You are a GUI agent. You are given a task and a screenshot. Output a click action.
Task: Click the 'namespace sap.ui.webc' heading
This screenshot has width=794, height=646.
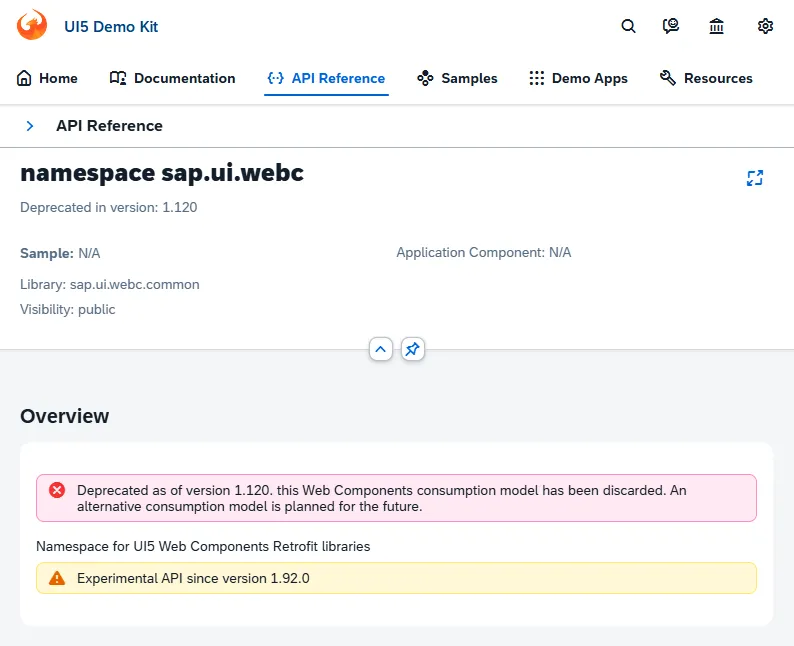point(162,173)
